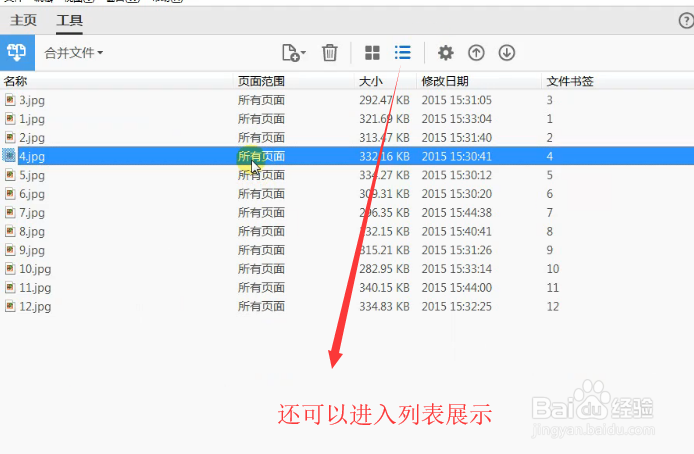694x454 pixels.
Task: Click 所有页面 in the 12.jpg row
Action: point(261,306)
